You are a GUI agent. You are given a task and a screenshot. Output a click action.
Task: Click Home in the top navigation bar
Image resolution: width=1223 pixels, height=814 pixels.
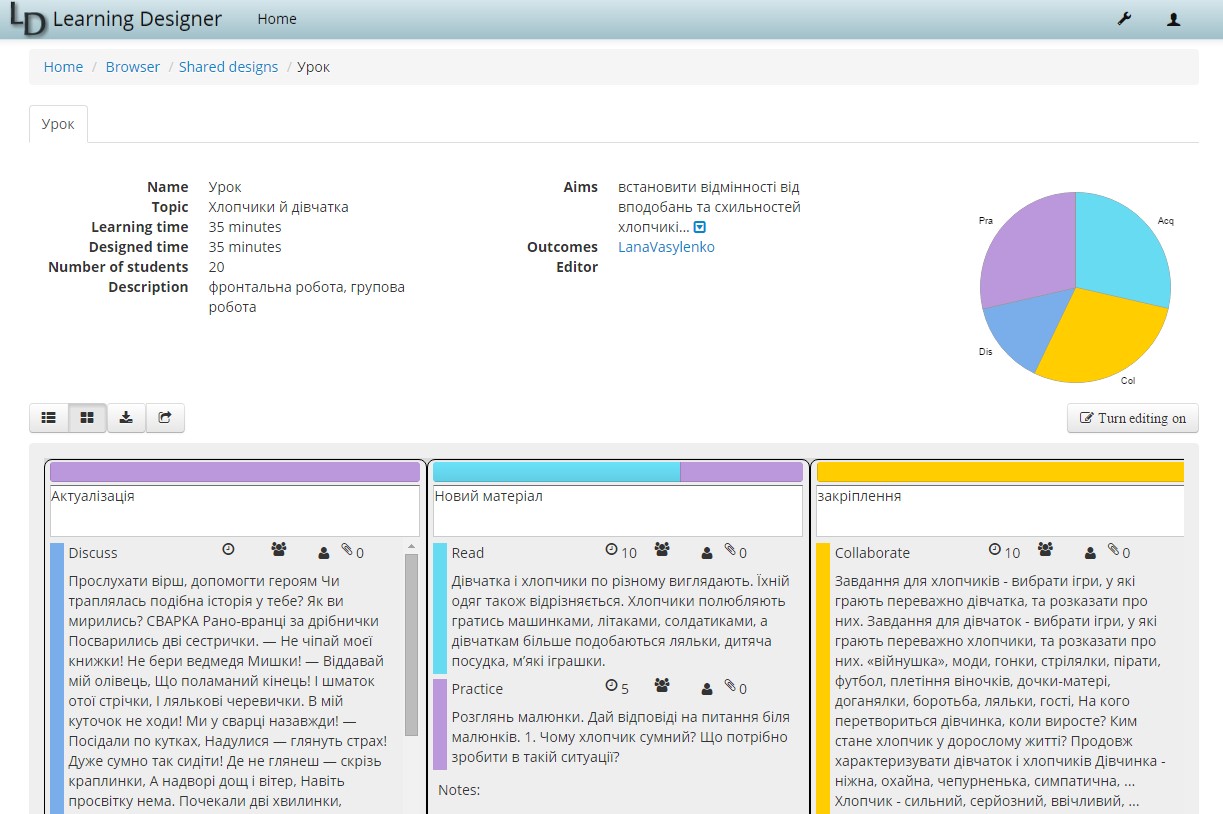276,18
